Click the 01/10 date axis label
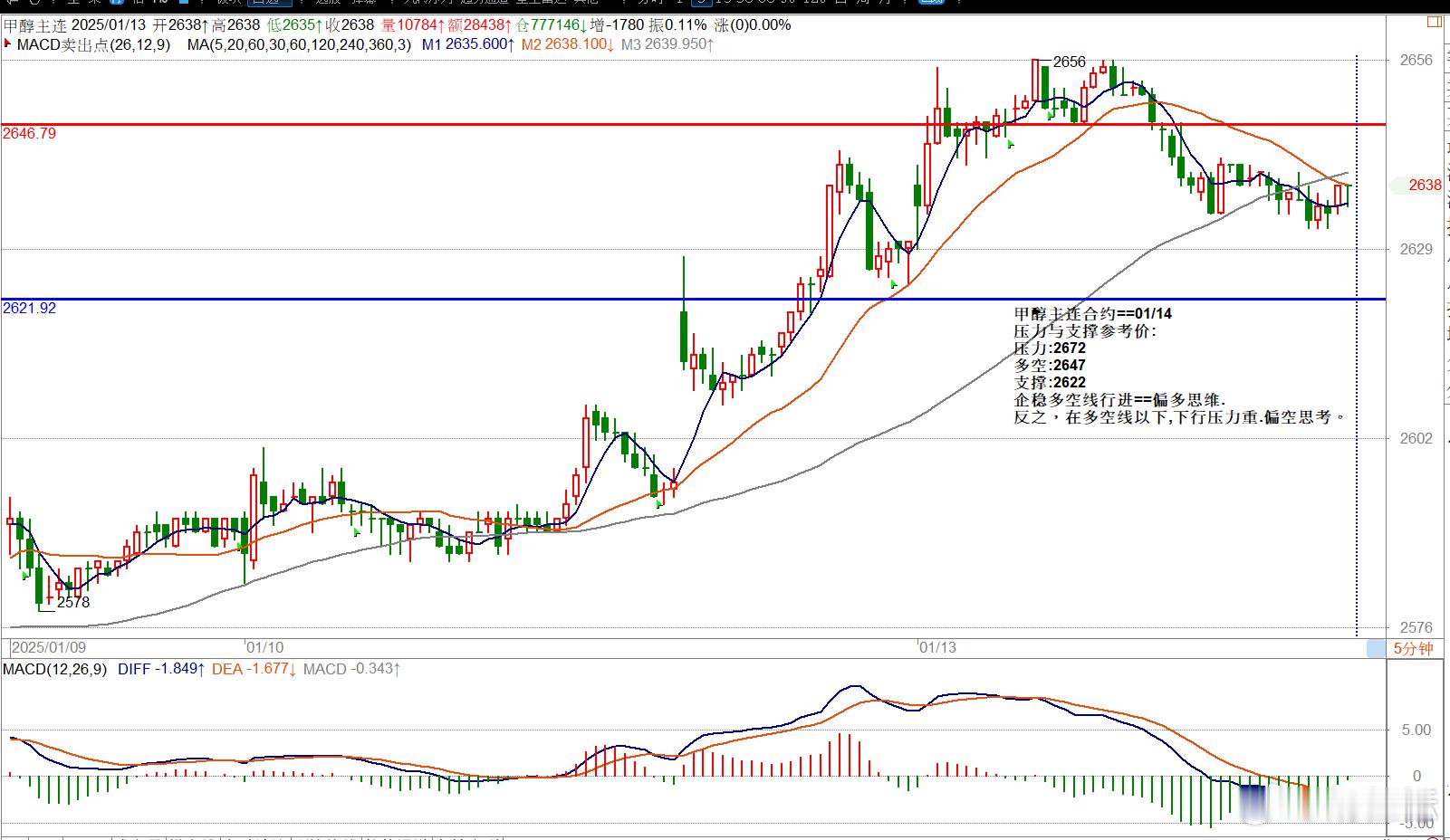The height and width of the screenshot is (840, 1450). coord(265,648)
